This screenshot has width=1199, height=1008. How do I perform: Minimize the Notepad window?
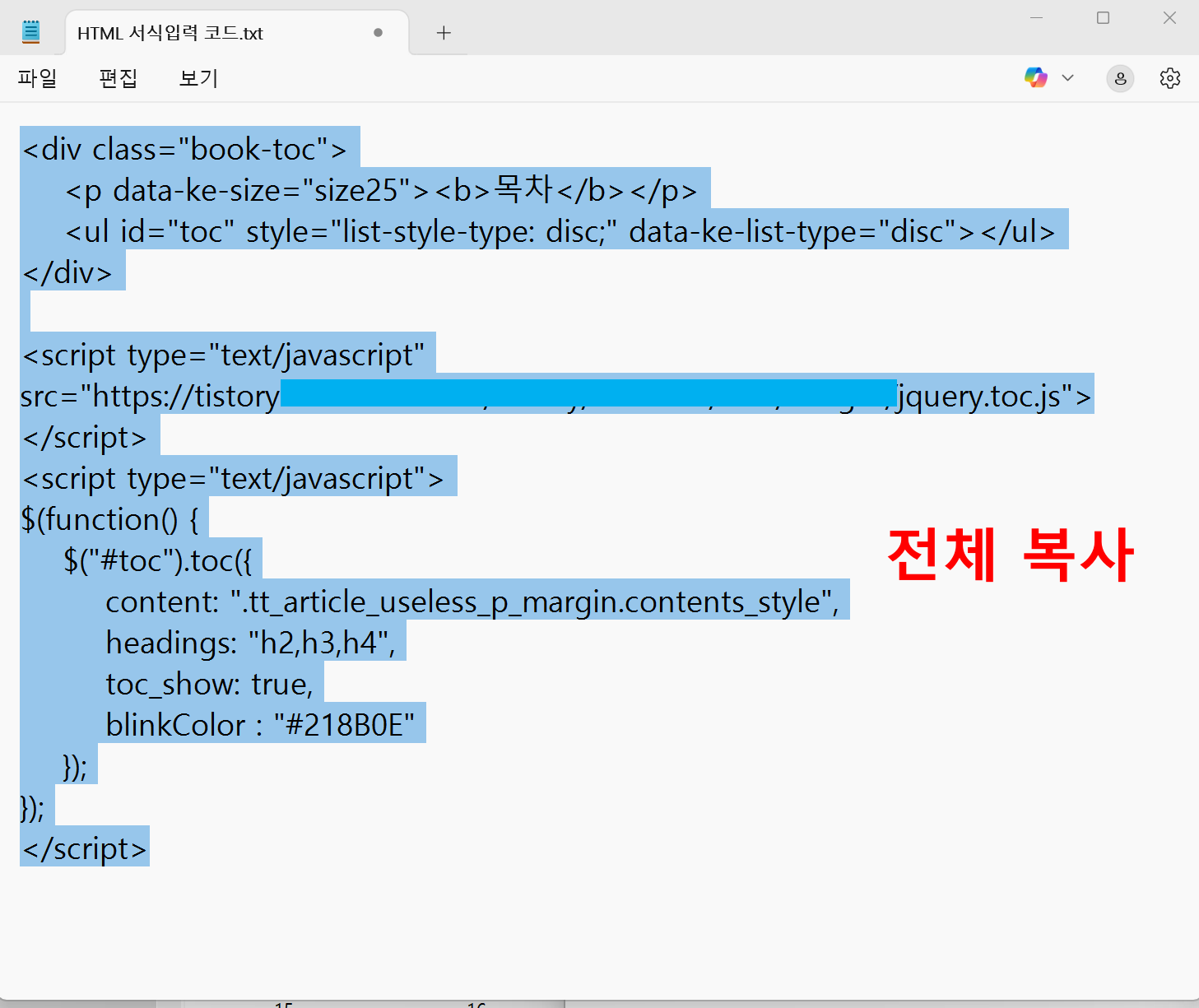click(x=1037, y=18)
